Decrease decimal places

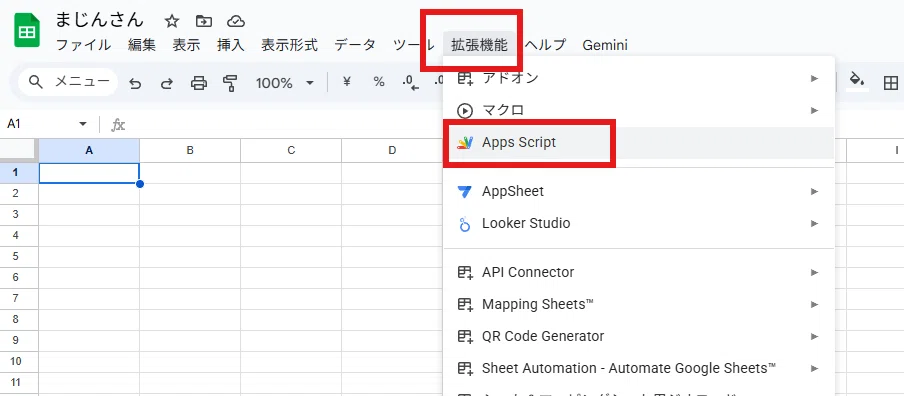410,83
